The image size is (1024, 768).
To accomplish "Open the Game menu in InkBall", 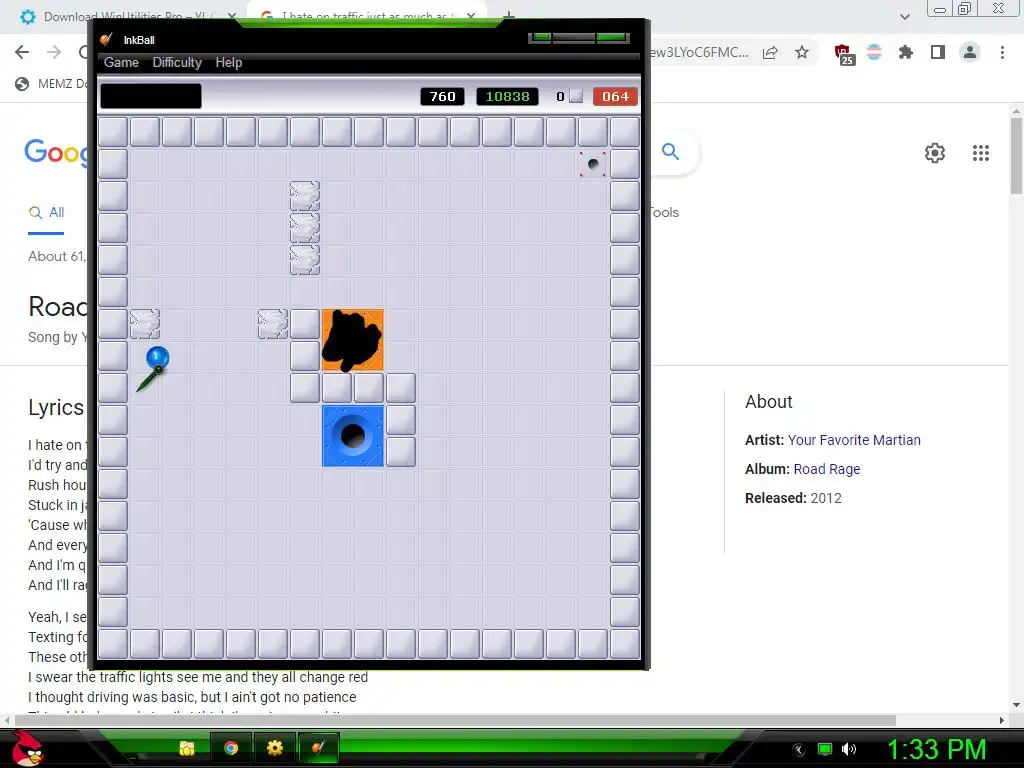I will click(121, 63).
